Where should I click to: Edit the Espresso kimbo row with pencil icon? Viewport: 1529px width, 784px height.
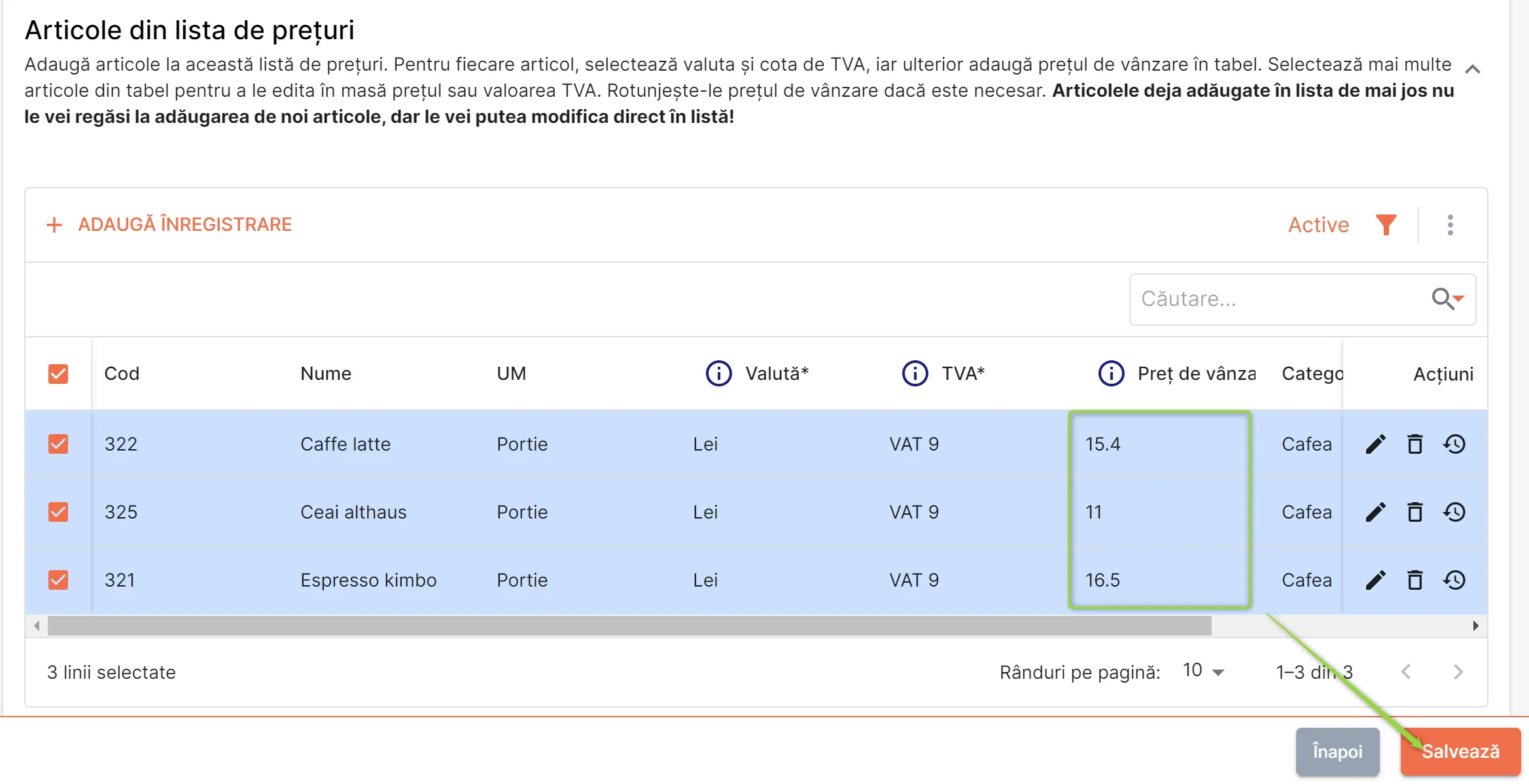pyautogui.click(x=1375, y=580)
